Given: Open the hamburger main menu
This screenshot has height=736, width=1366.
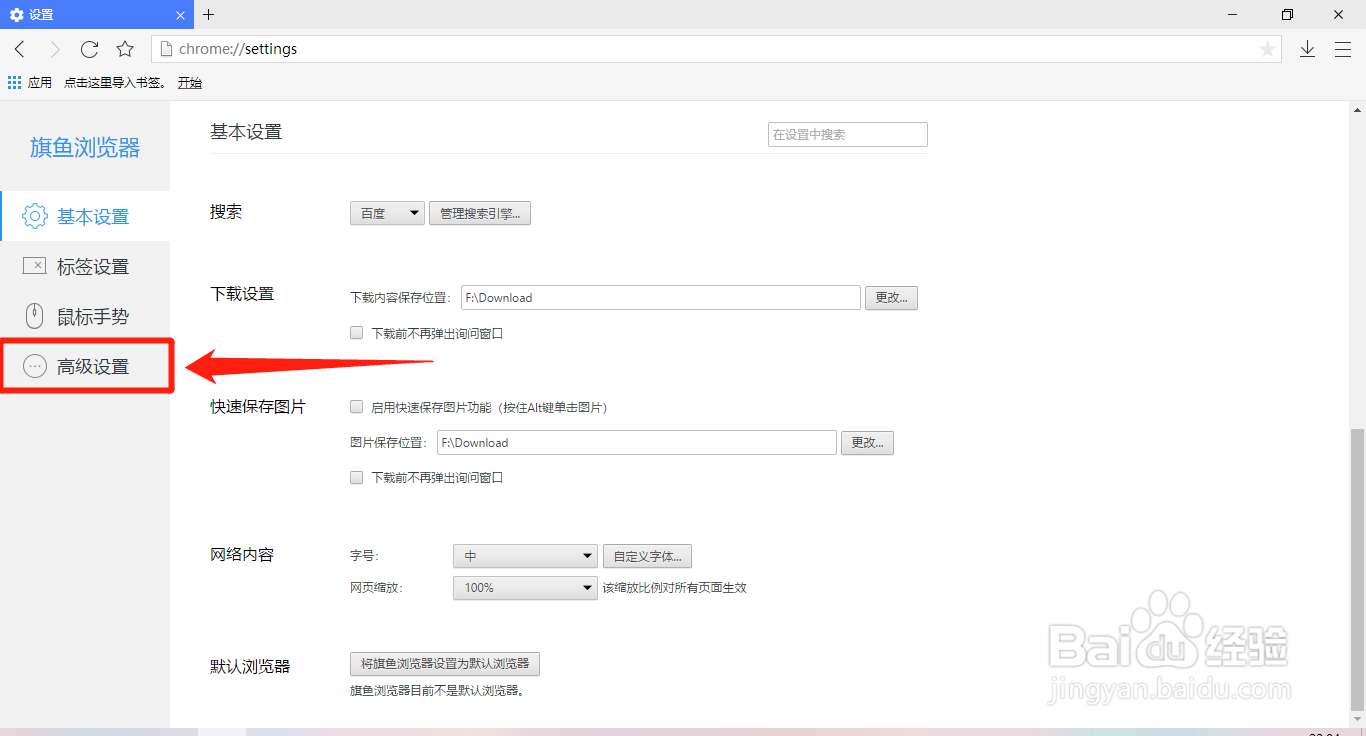Looking at the screenshot, I should pos(1342,49).
